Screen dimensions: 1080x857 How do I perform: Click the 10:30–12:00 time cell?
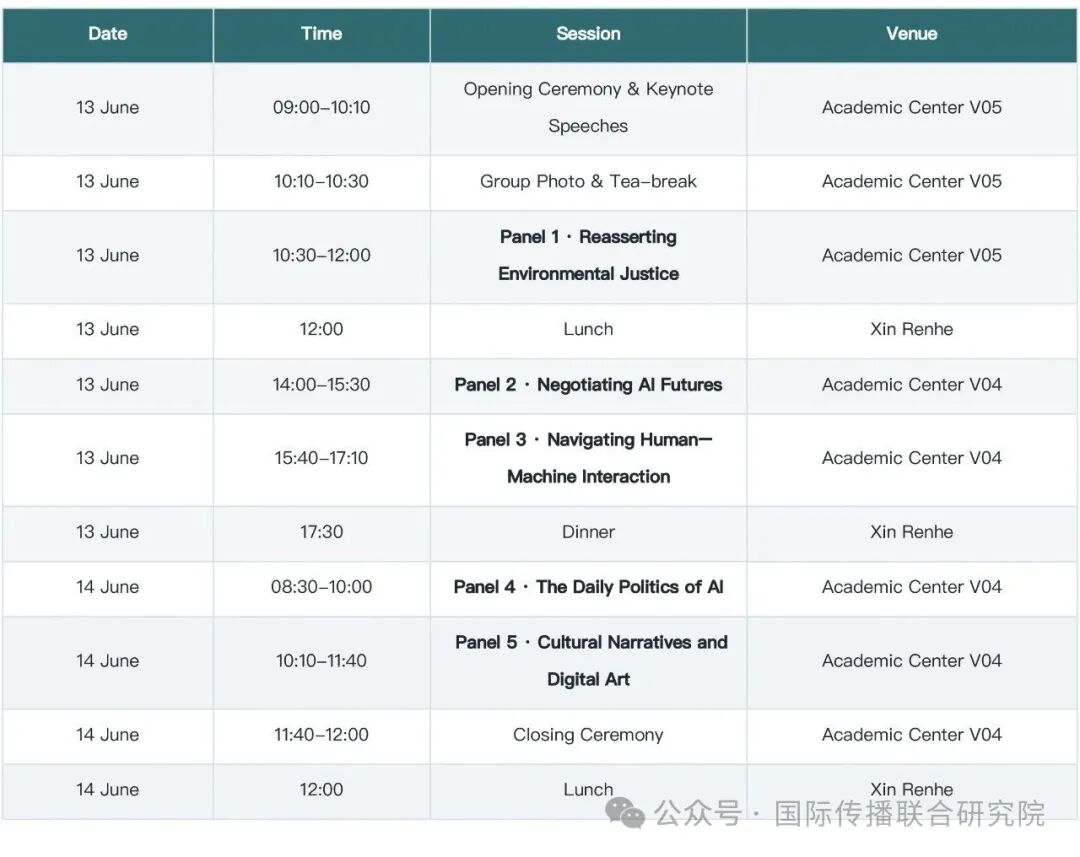coord(321,256)
